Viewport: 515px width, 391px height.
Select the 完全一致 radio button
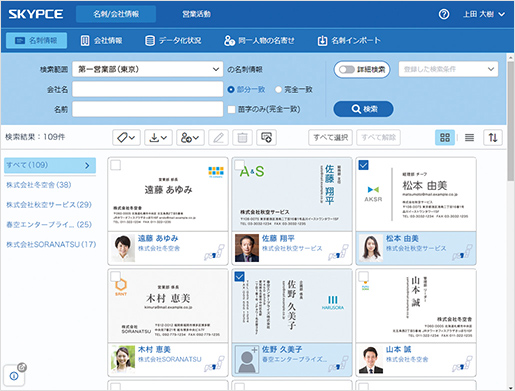coord(278,90)
